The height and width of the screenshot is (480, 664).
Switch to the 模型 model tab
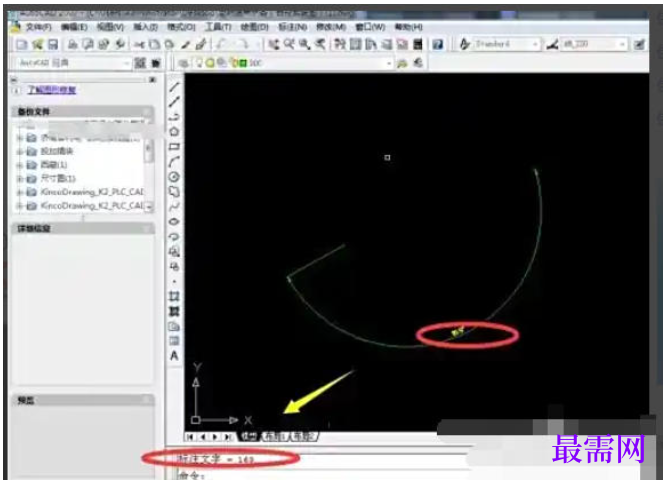coord(249,436)
